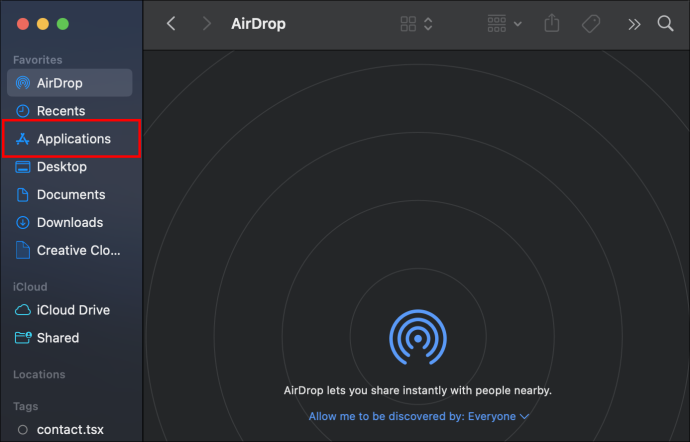Click the Share toolbar icon
This screenshot has width=690, height=442.
click(x=552, y=23)
